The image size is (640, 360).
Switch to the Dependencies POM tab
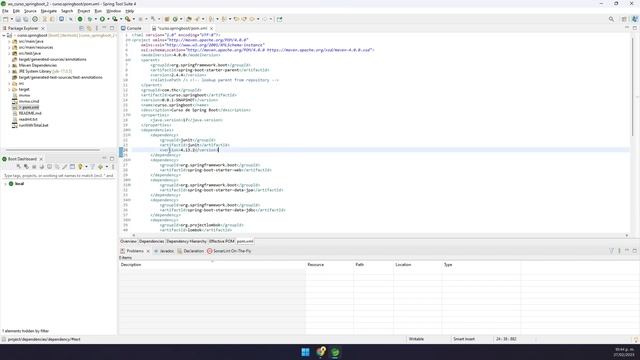pos(151,241)
